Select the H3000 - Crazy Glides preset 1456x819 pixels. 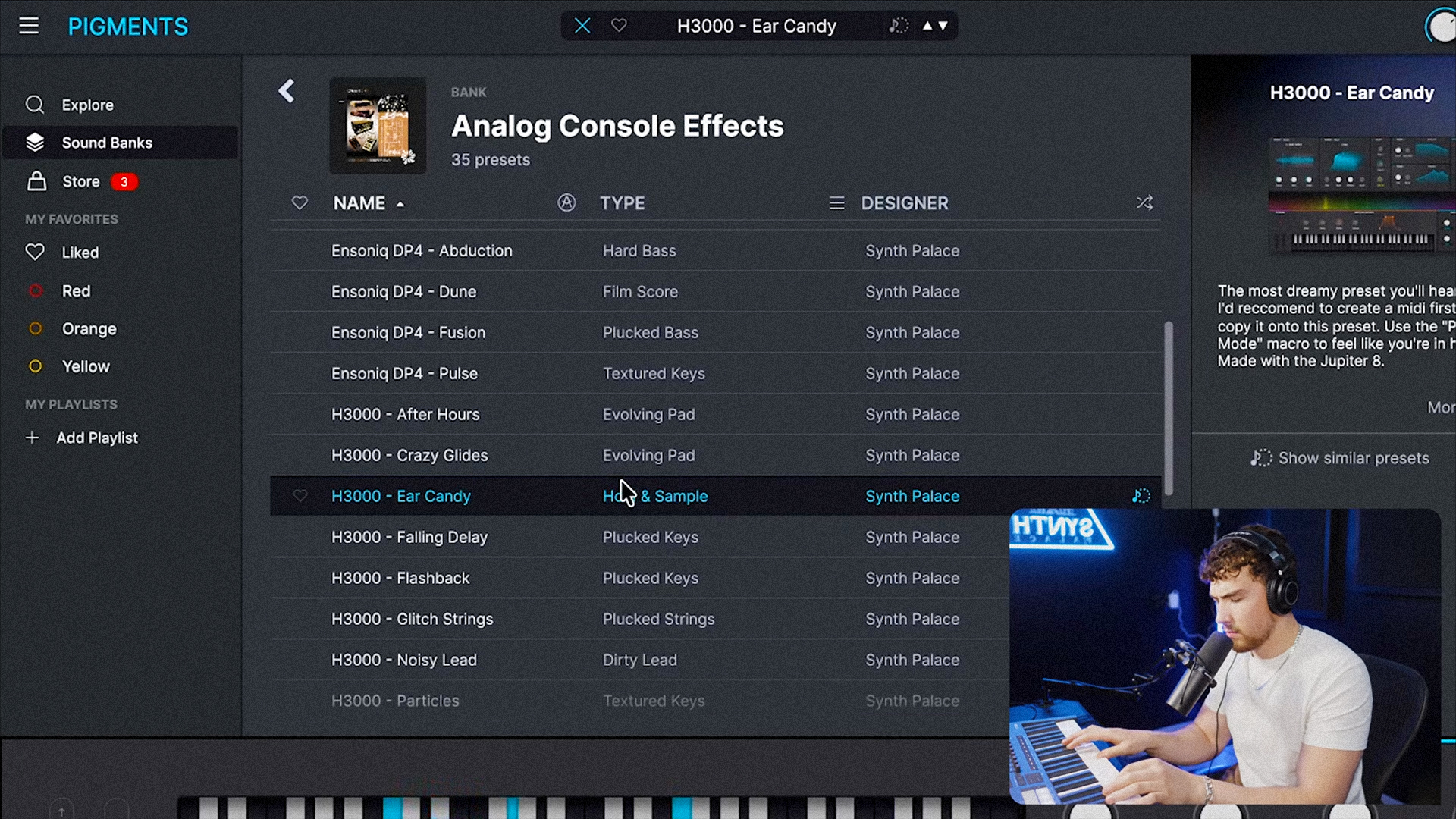coord(715,456)
